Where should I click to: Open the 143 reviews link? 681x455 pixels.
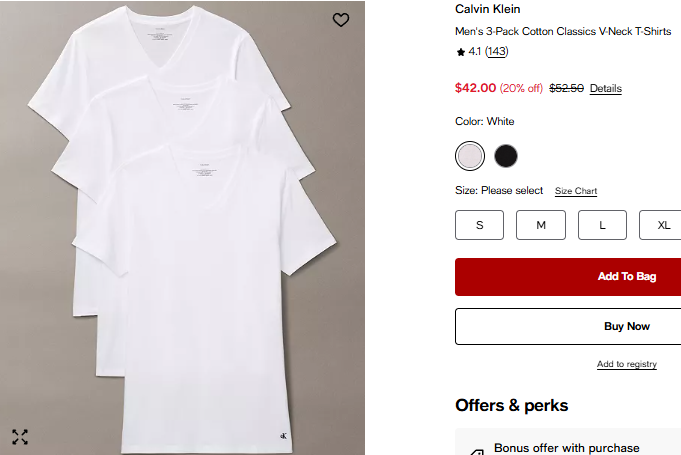click(497, 51)
